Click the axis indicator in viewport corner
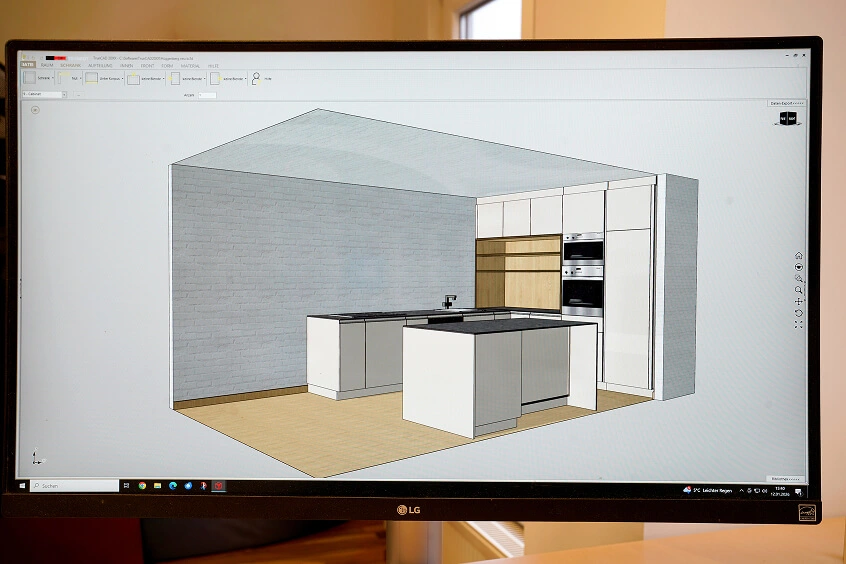This screenshot has width=846, height=564. tap(37, 457)
